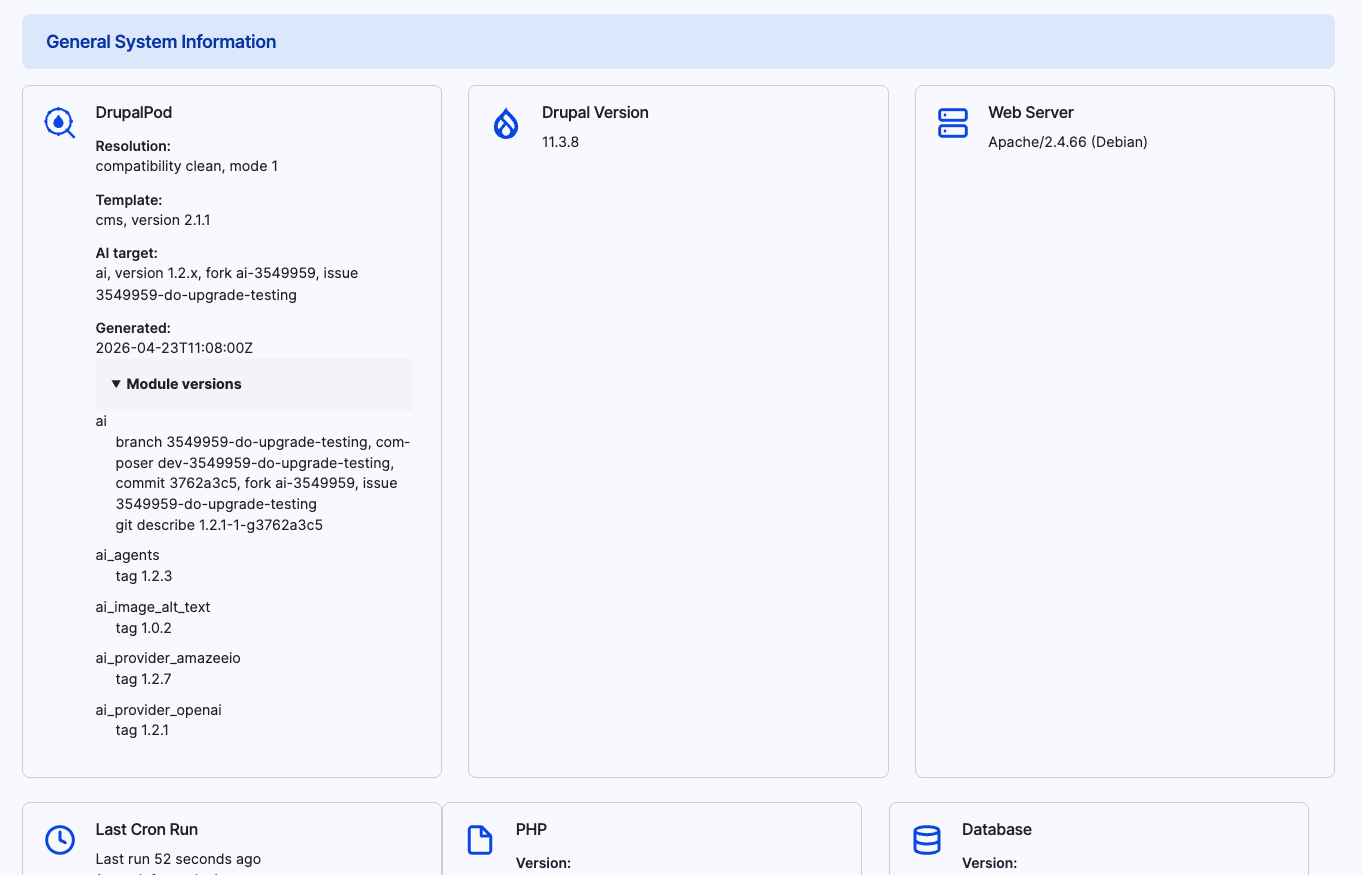Click the DrupalPod card title
The width and height of the screenshot is (1363, 875).
click(x=134, y=113)
